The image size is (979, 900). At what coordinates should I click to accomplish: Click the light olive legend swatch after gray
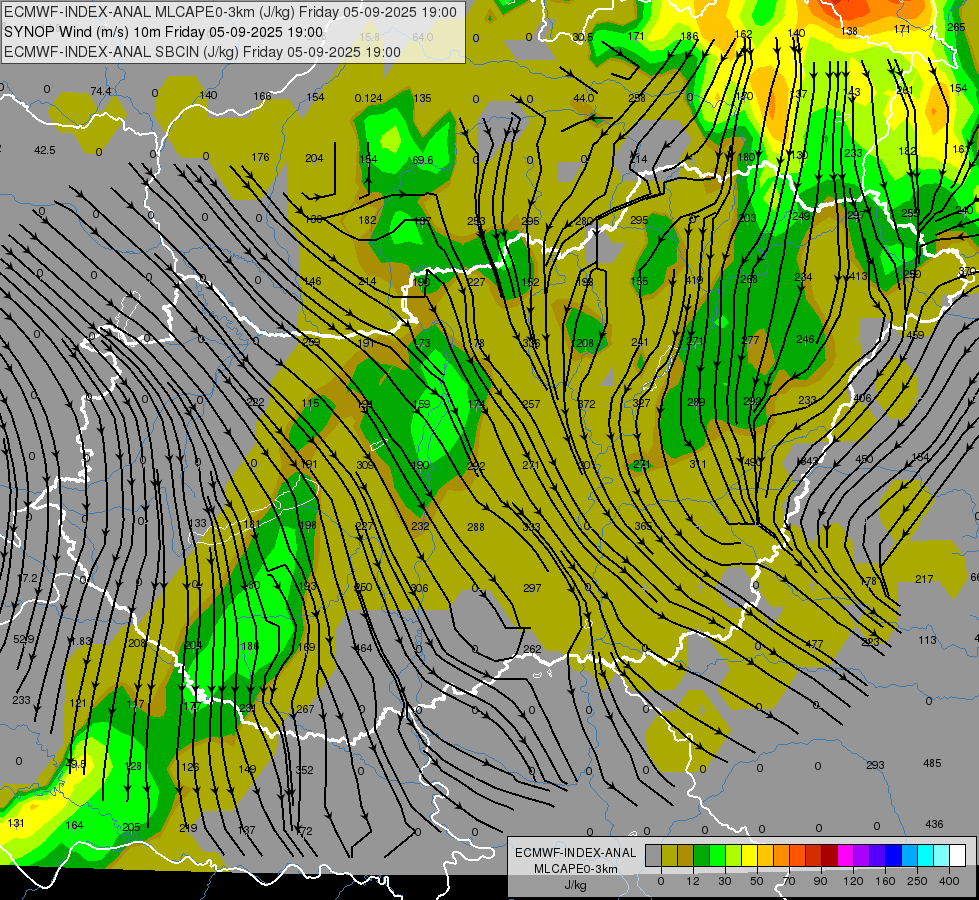(x=669, y=856)
